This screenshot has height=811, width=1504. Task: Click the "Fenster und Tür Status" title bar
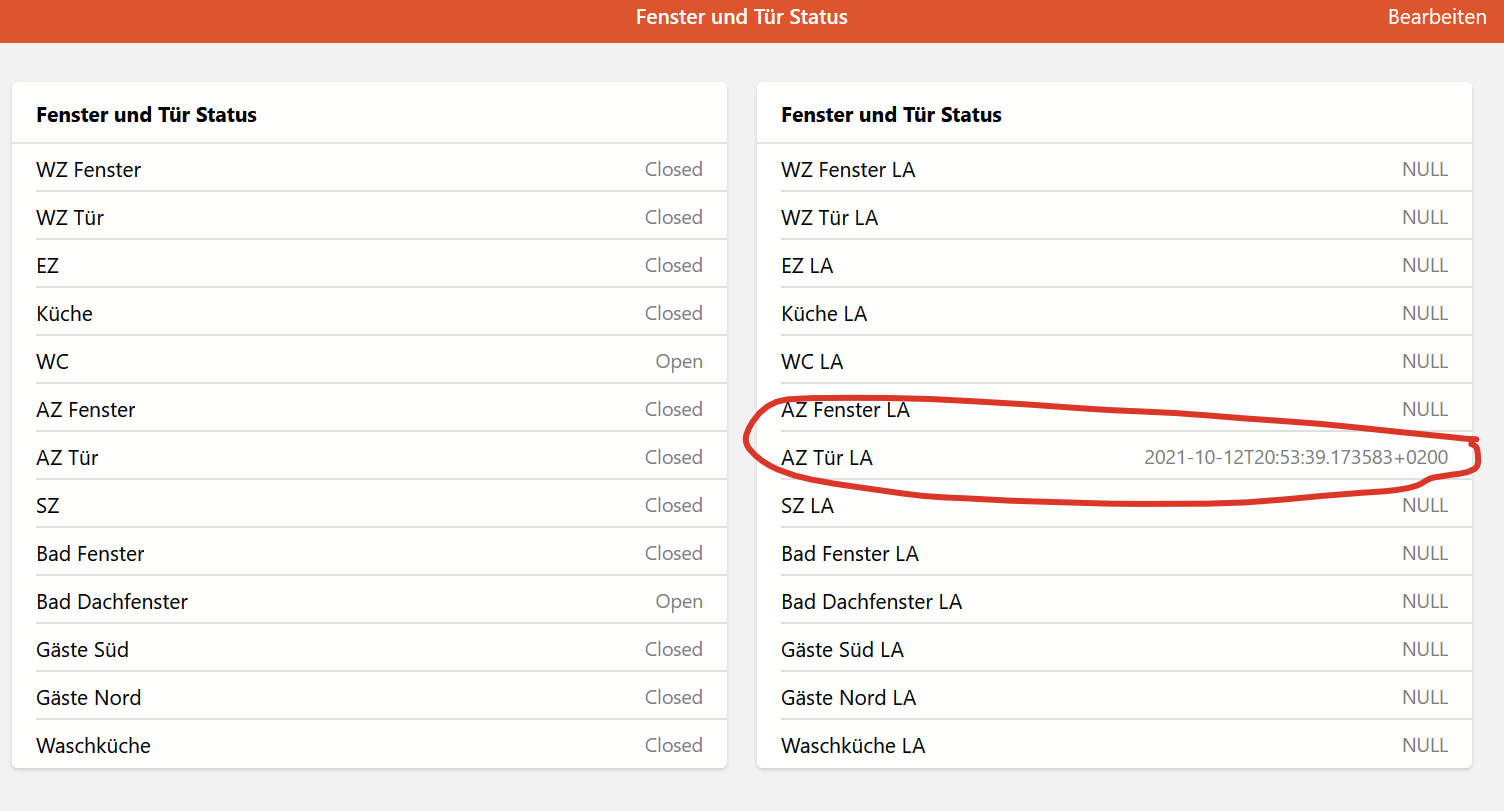pyautogui.click(x=742, y=17)
